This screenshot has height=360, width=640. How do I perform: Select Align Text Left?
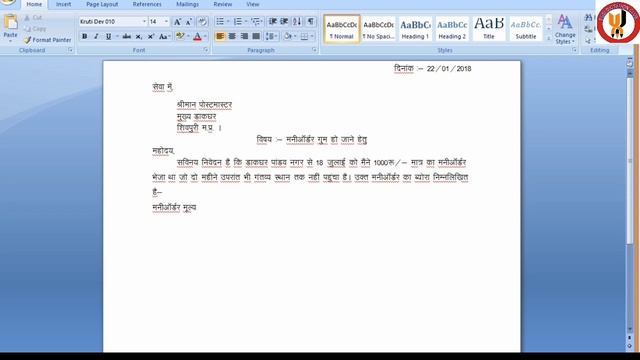click(220, 36)
